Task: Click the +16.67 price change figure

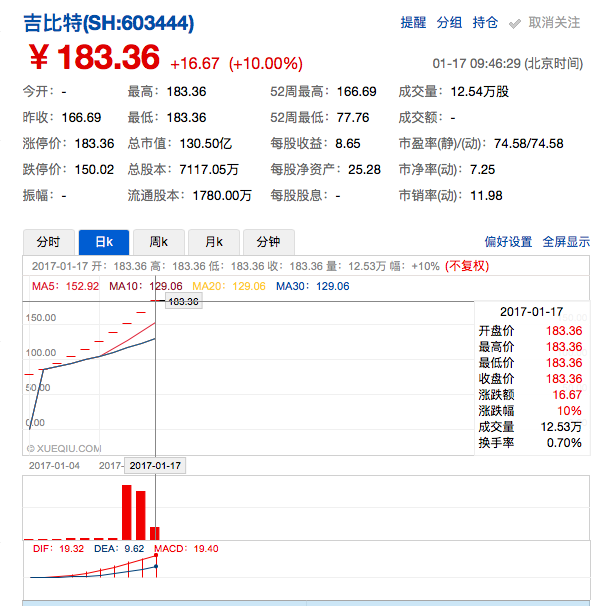Action: click(194, 63)
